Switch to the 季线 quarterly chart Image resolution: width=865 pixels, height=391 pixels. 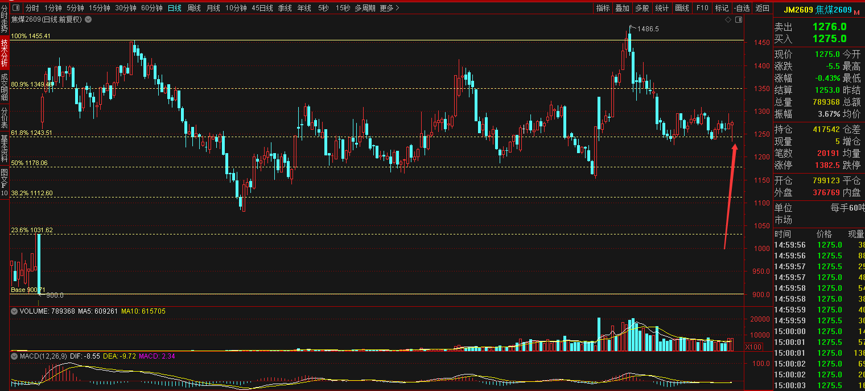pyautogui.click(x=285, y=8)
